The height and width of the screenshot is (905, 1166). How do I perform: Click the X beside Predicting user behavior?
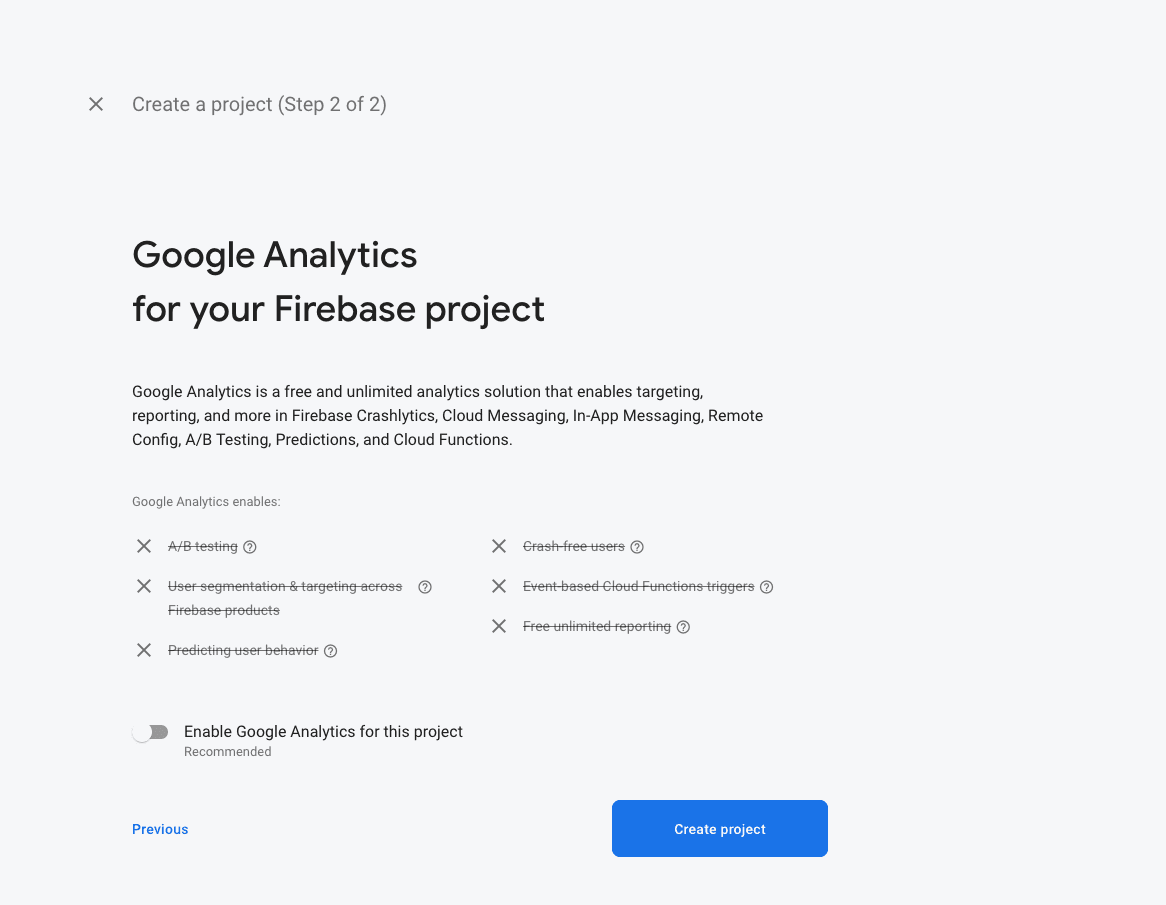tap(143, 650)
